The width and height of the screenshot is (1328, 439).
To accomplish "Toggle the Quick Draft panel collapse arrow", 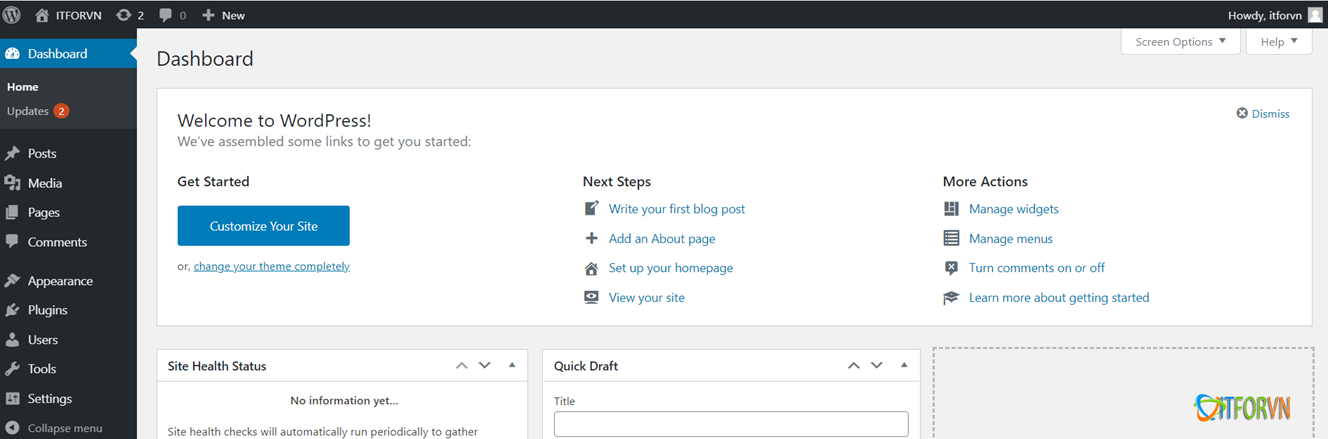I will coord(904,366).
